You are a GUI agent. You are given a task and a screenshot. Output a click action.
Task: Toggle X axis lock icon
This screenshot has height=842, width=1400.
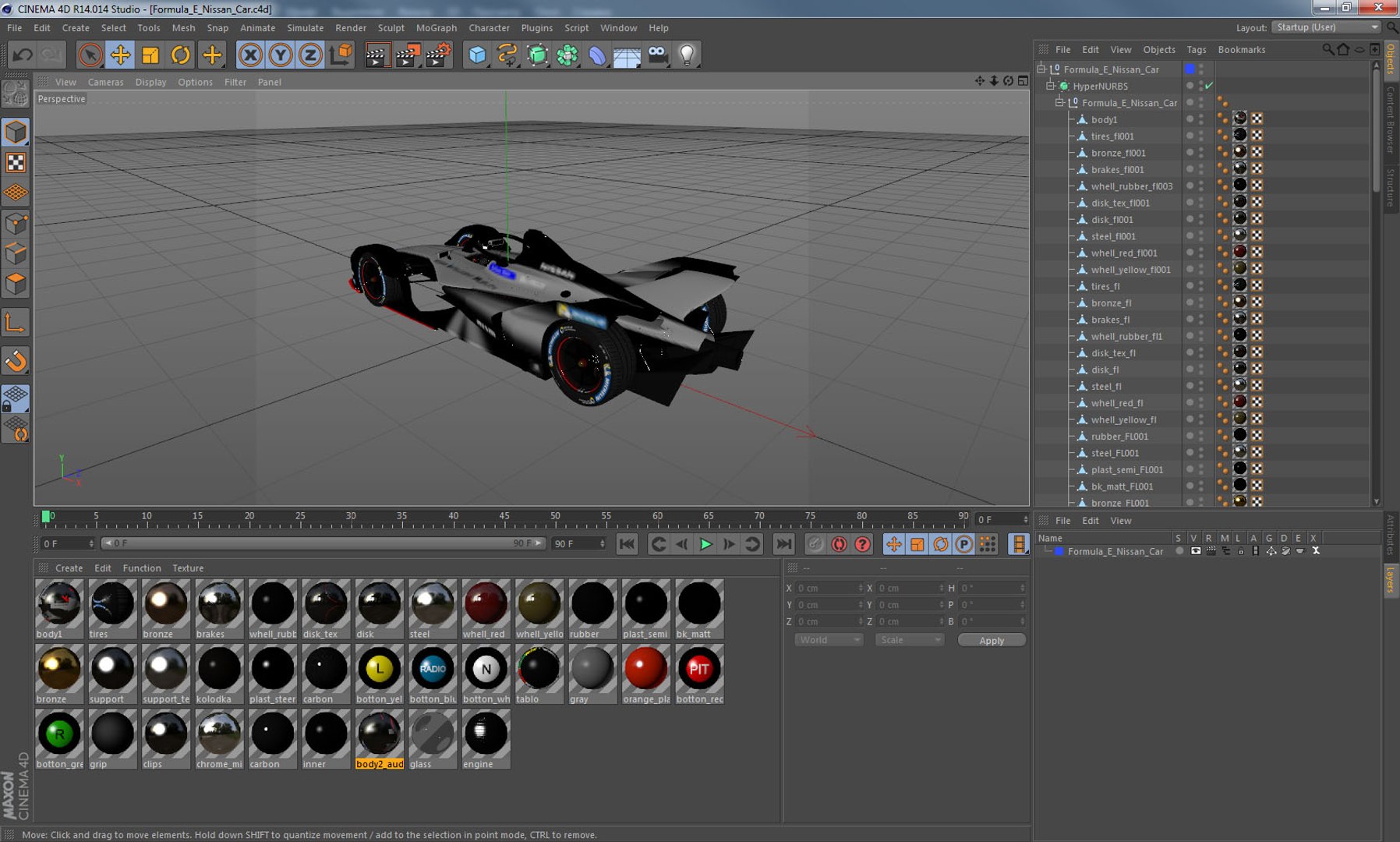250,55
